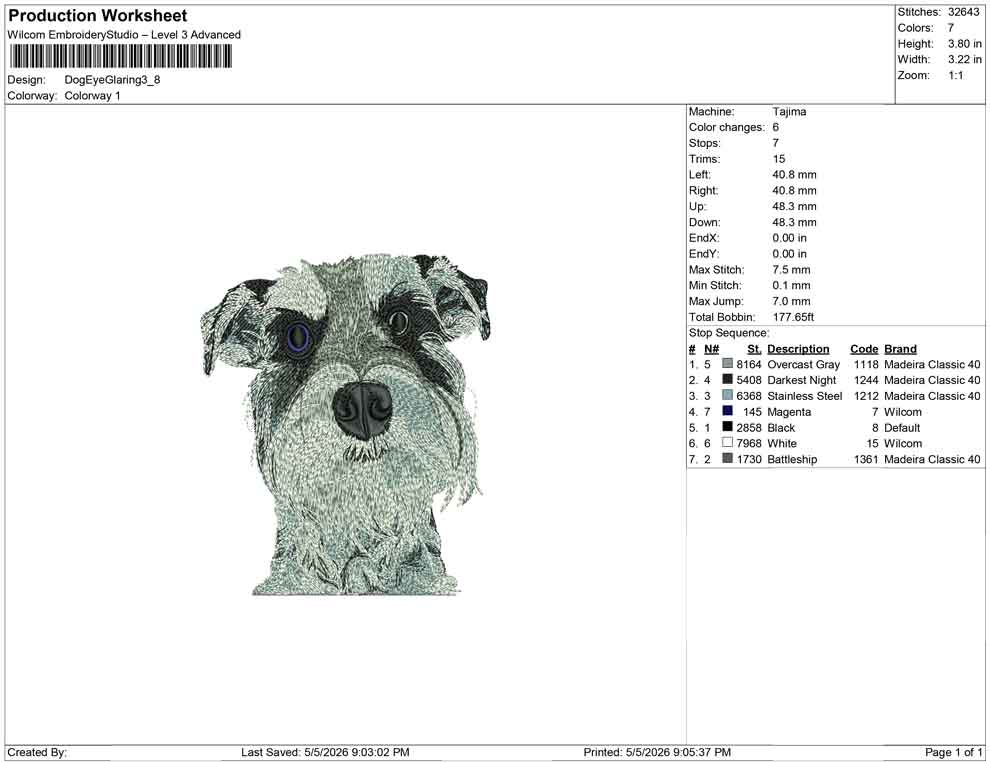Click the Trims value '15'
990x762 pixels.
tap(778, 158)
